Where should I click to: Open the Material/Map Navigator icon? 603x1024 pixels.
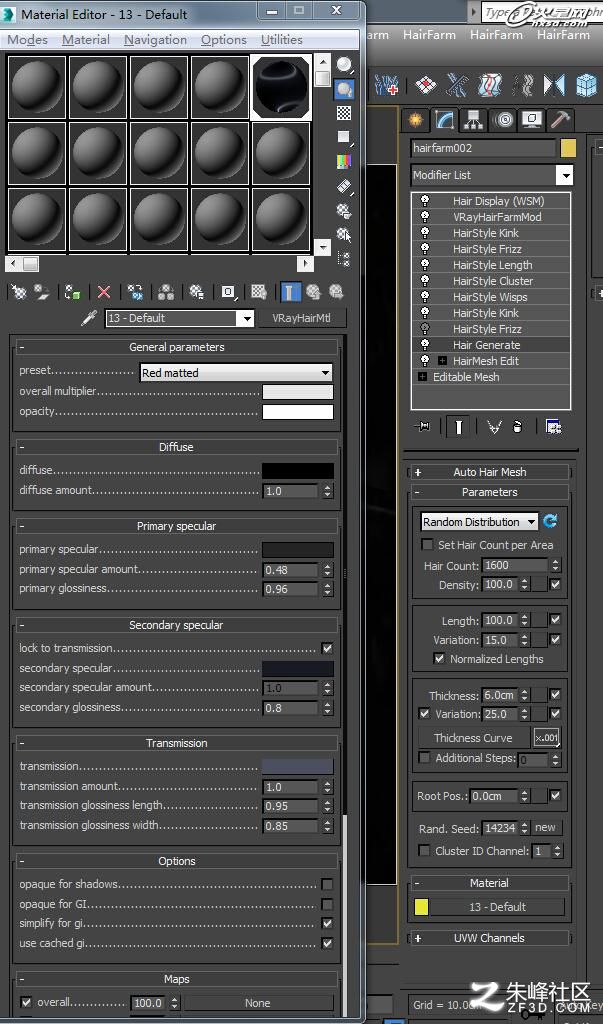(344, 259)
